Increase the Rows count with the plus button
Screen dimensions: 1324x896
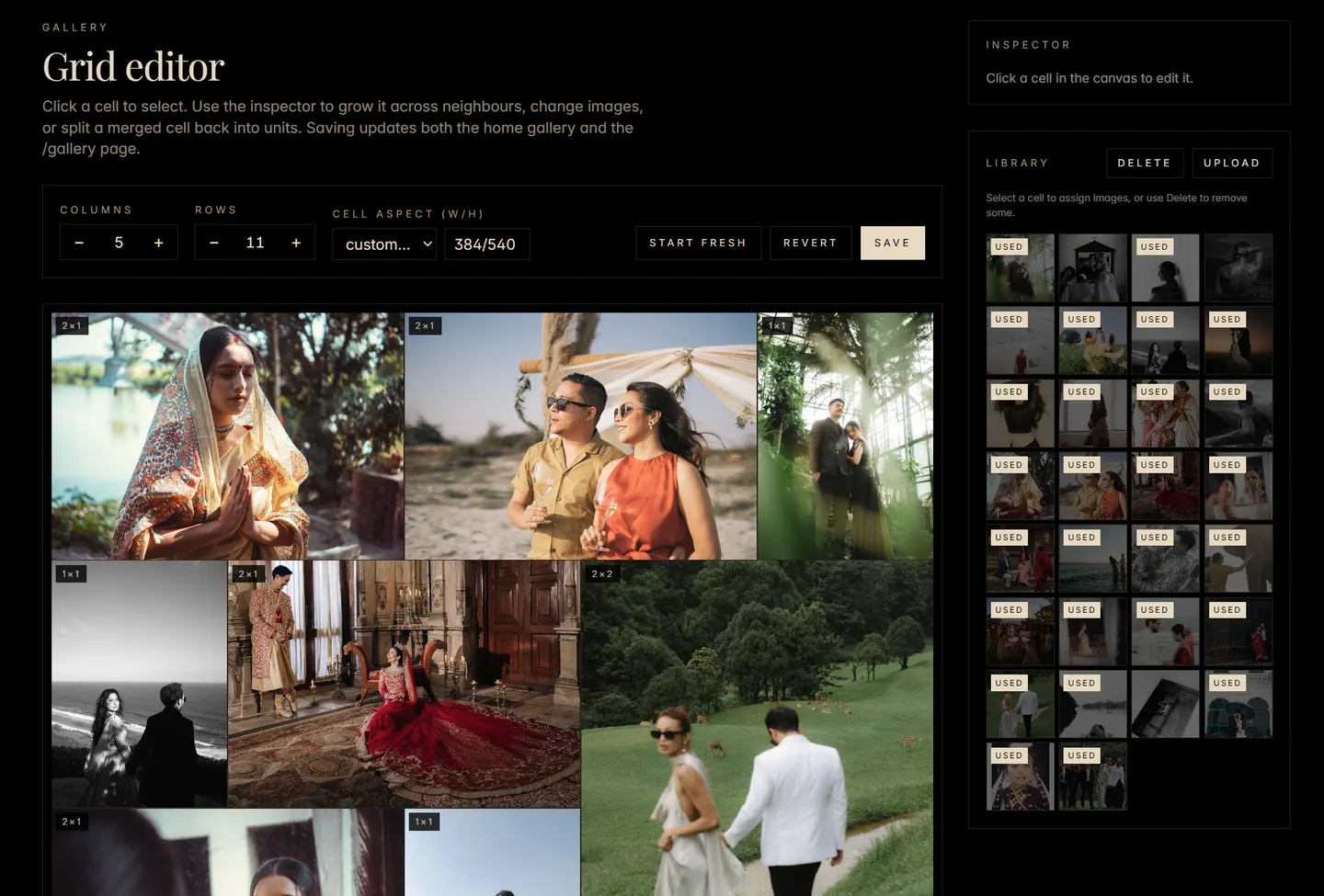point(296,243)
